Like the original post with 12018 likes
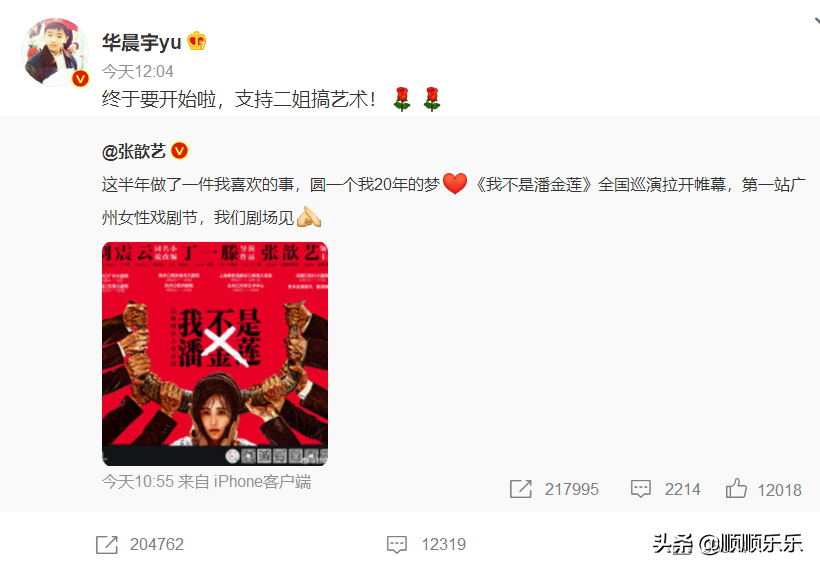 [x=764, y=489]
